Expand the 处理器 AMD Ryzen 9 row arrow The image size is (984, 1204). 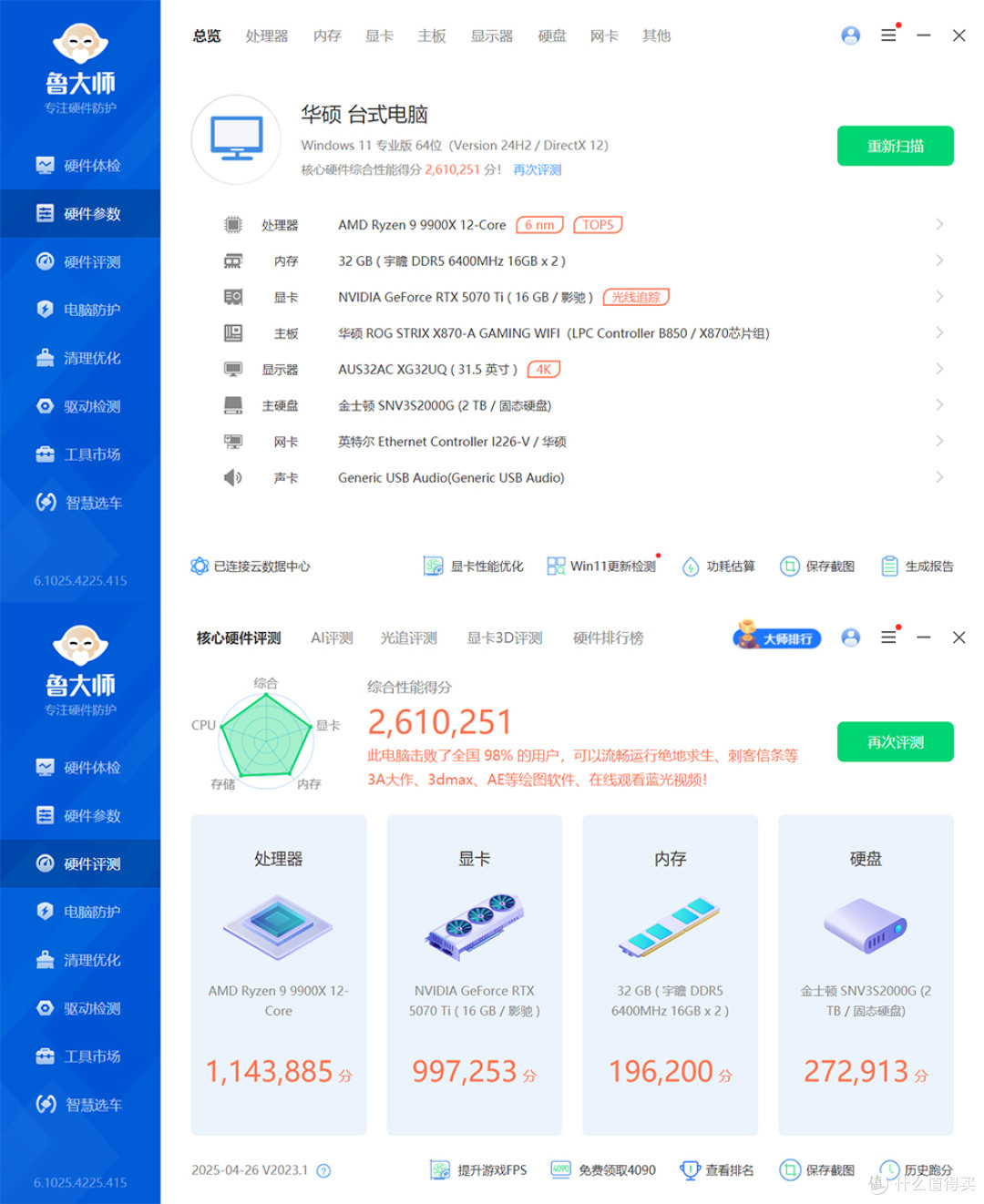tap(939, 224)
